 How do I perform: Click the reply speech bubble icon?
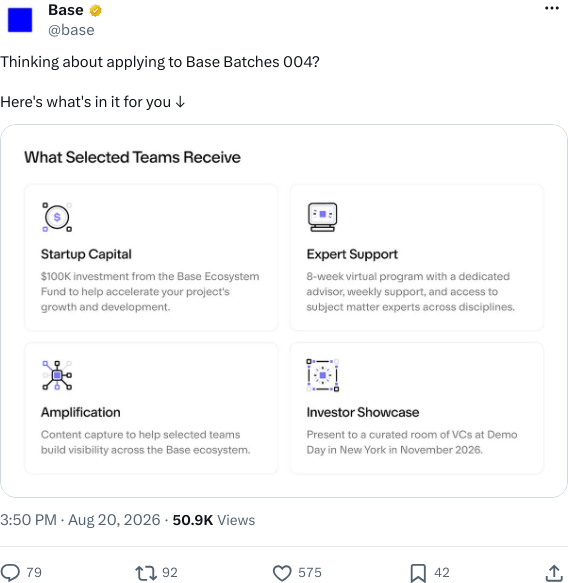10,573
